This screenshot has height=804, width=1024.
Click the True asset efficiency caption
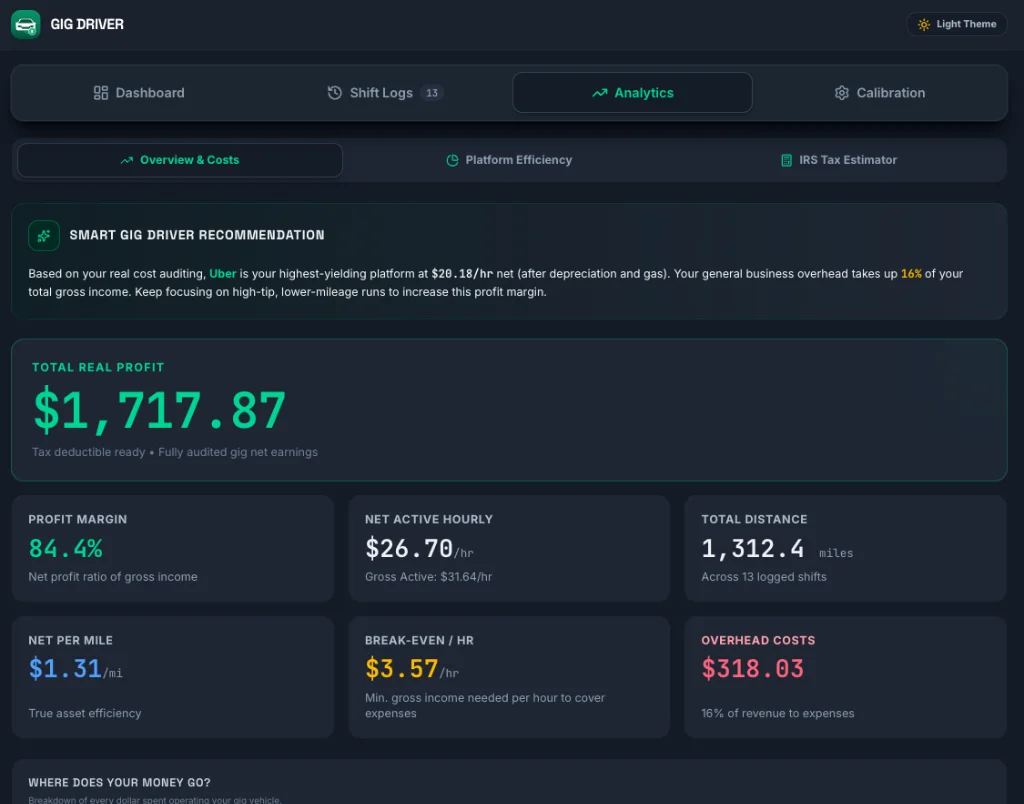pos(84,713)
